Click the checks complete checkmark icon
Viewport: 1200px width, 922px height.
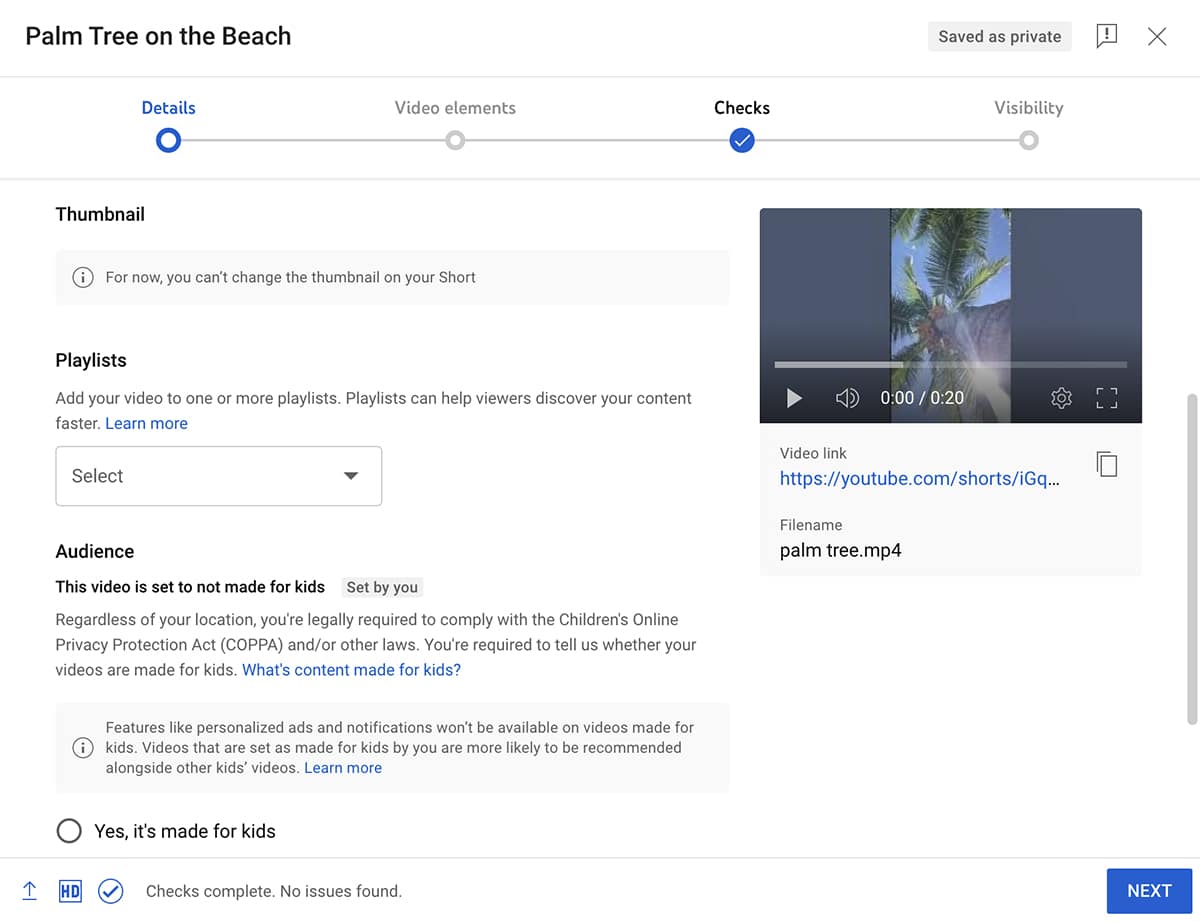(110, 890)
